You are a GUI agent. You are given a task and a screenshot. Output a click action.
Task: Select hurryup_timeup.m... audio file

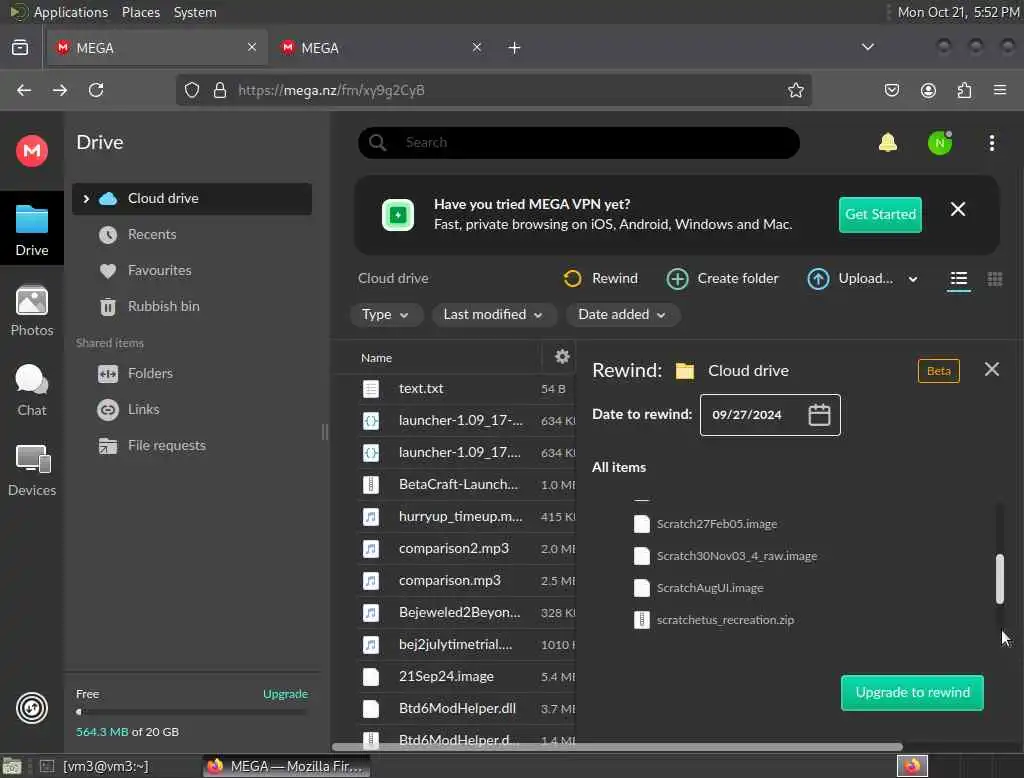(466, 517)
